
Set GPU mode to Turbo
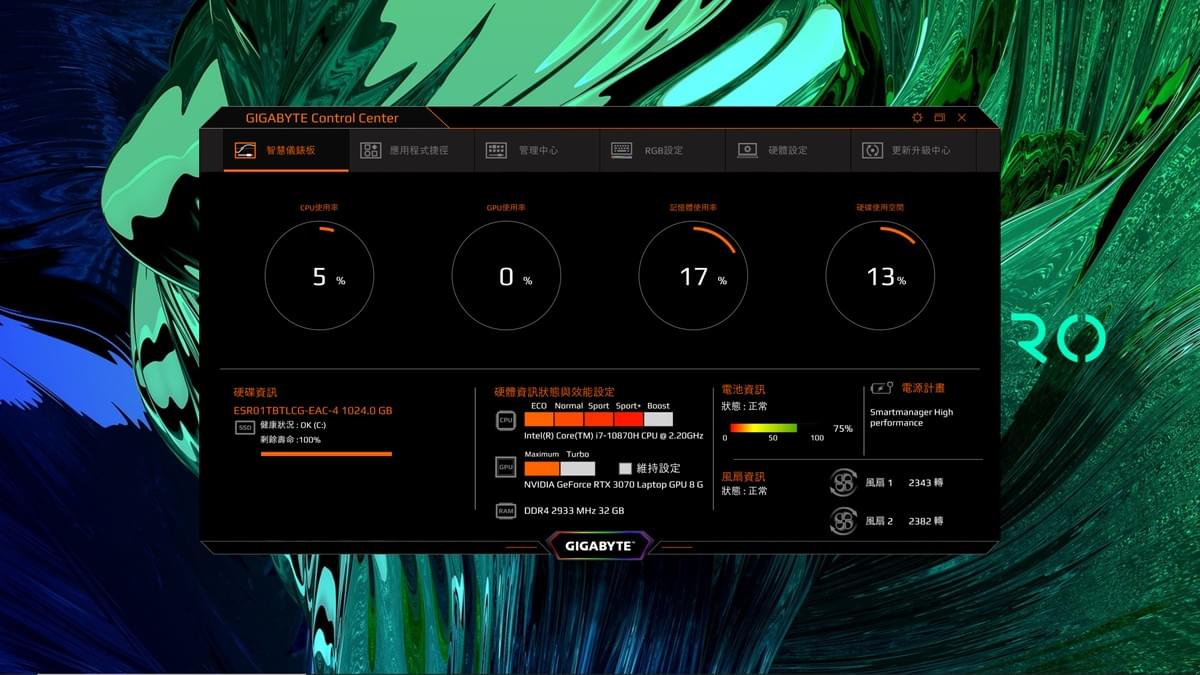pos(578,468)
